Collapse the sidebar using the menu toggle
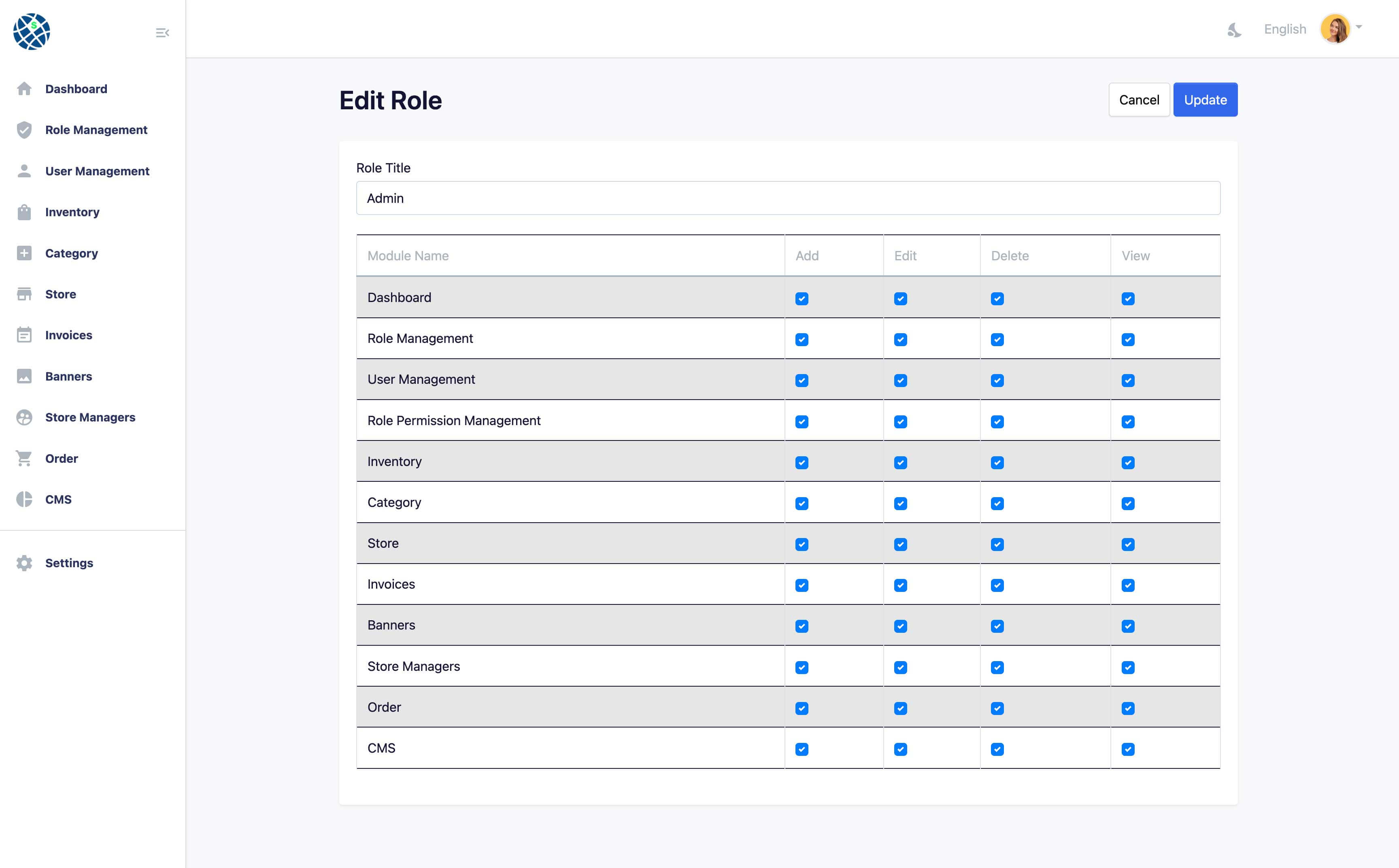This screenshot has height=868, width=1399. 162,33
